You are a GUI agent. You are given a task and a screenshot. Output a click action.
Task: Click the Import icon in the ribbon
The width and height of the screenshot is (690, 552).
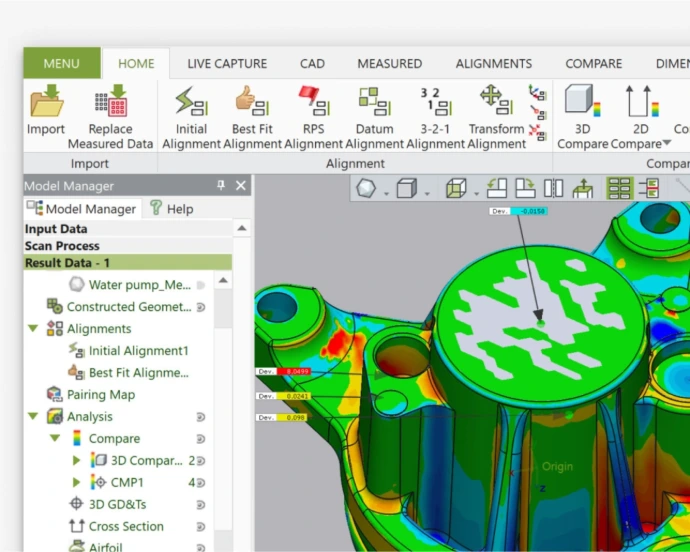click(46, 102)
